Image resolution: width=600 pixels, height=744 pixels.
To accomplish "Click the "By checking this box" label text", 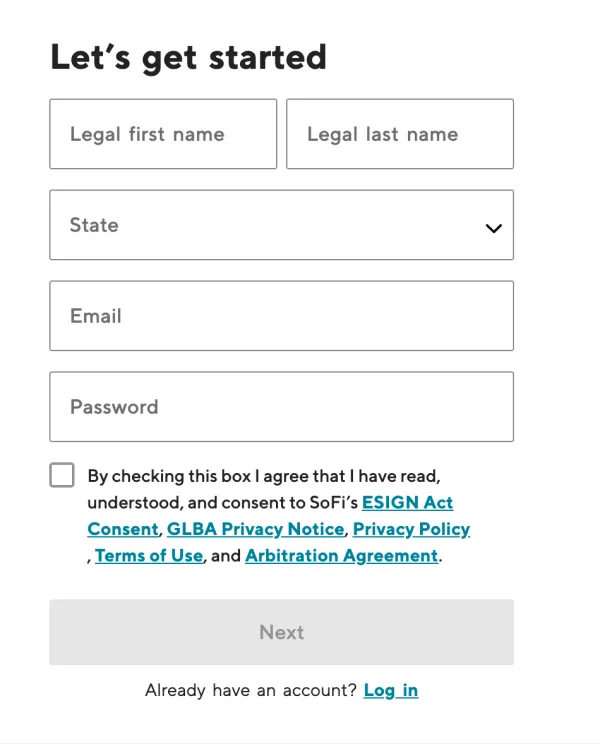I will [x=170, y=476].
